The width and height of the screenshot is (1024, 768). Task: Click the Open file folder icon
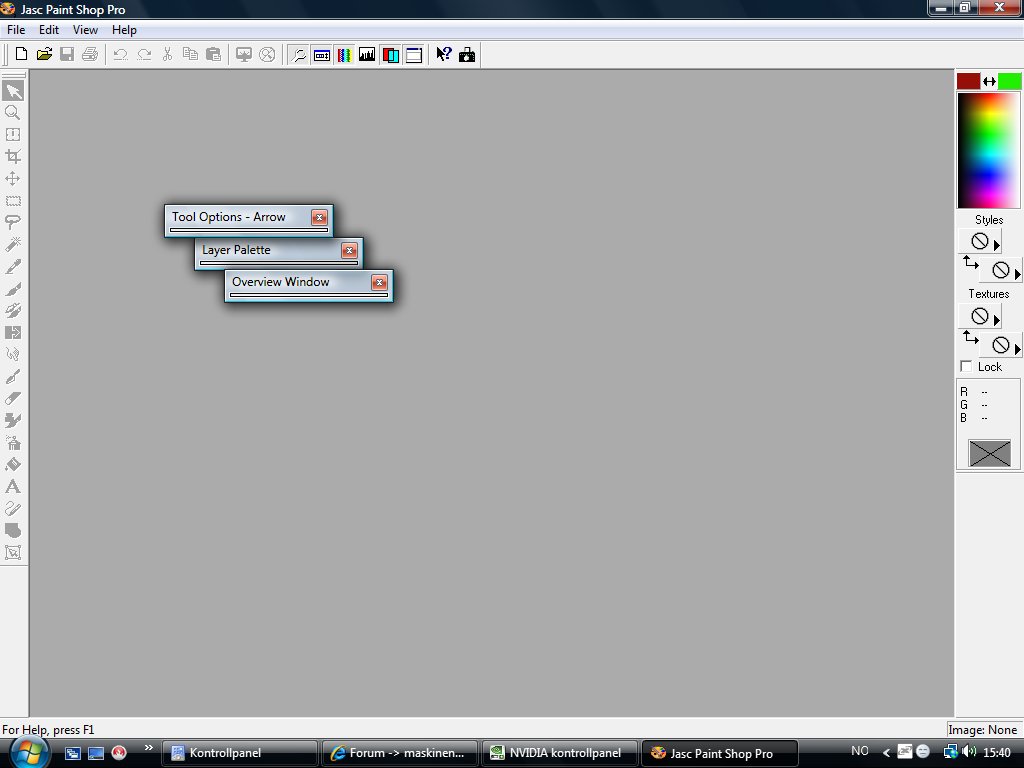click(44, 54)
